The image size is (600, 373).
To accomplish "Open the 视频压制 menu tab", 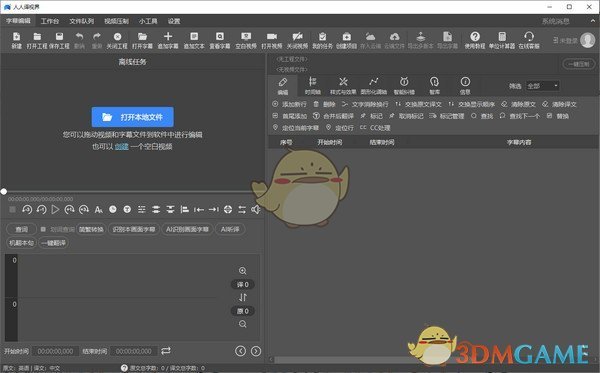I will pyautogui.click(x=116, y=21).
